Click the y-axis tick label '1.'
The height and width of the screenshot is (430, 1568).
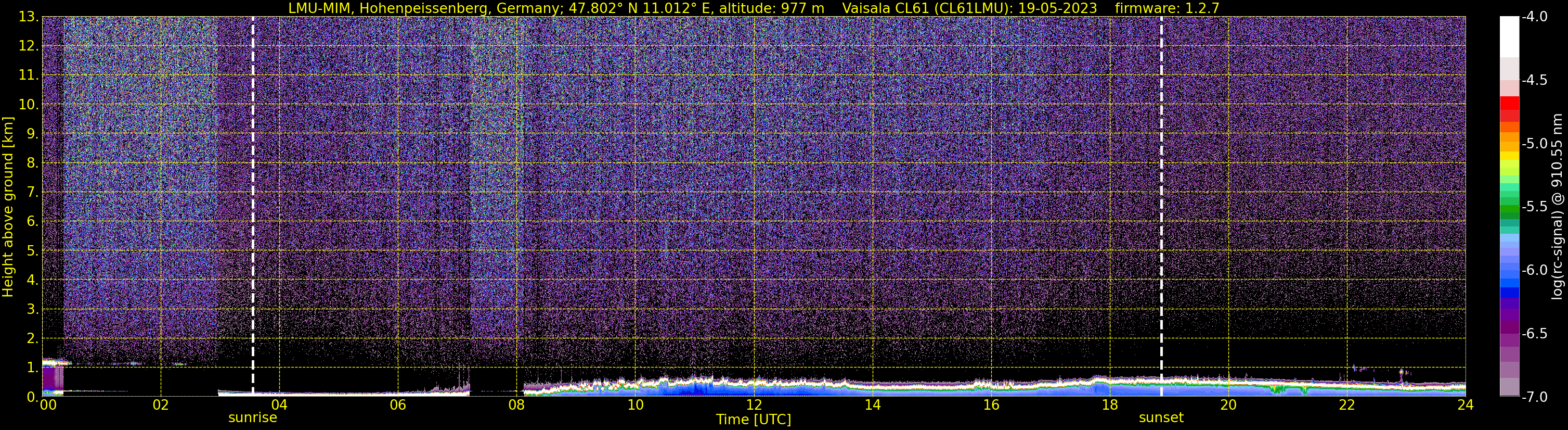coord(33,367)
